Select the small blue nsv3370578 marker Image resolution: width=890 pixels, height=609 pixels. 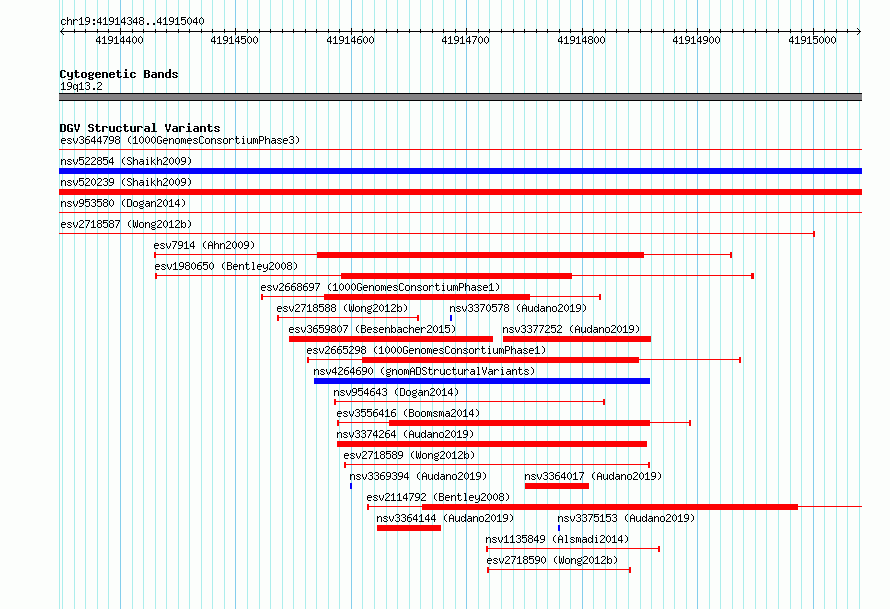pos(451,318)
